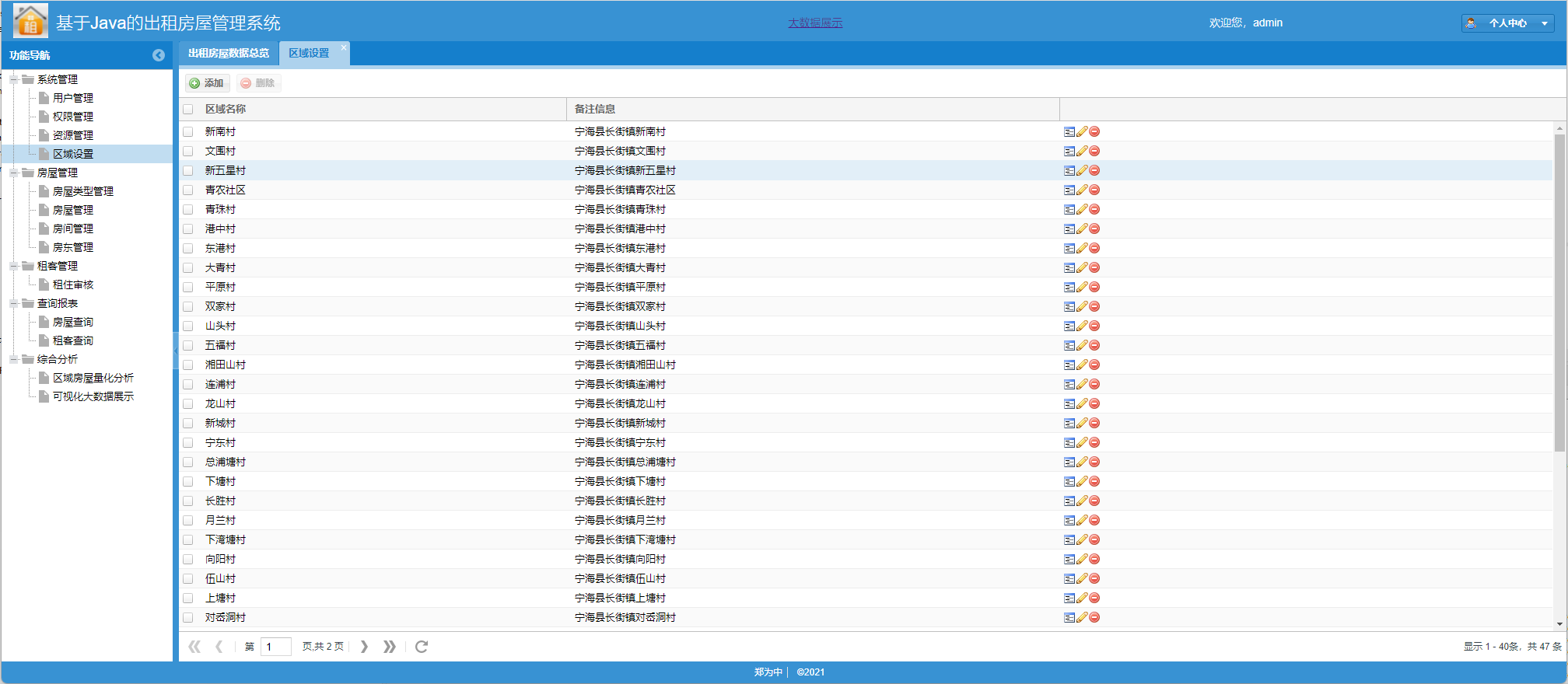This screenshot has height=684, width=1568.
Task: Open 房屋类型管理 in navigation tree
Action: [83, 191]
